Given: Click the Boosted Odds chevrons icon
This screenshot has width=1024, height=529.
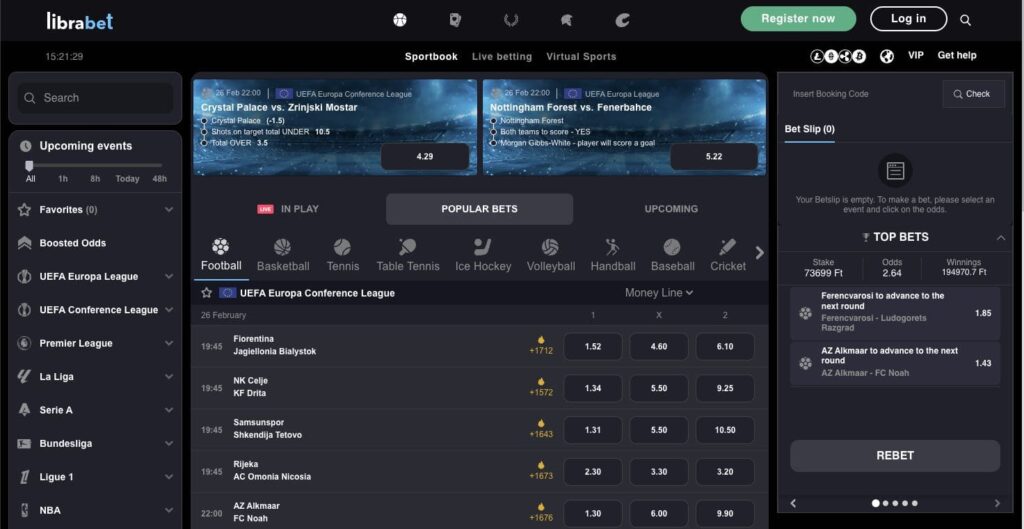Looking at the screenshot, I should click(x=24, y=243).
